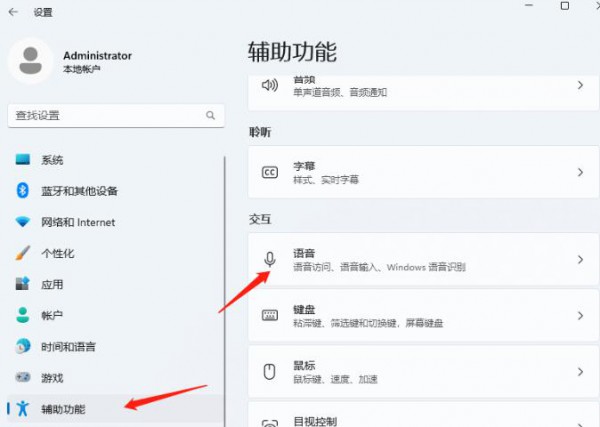600x427 pixels.
Task: Click the Administrator user avatar picture
Action: (x=31, y=62)
